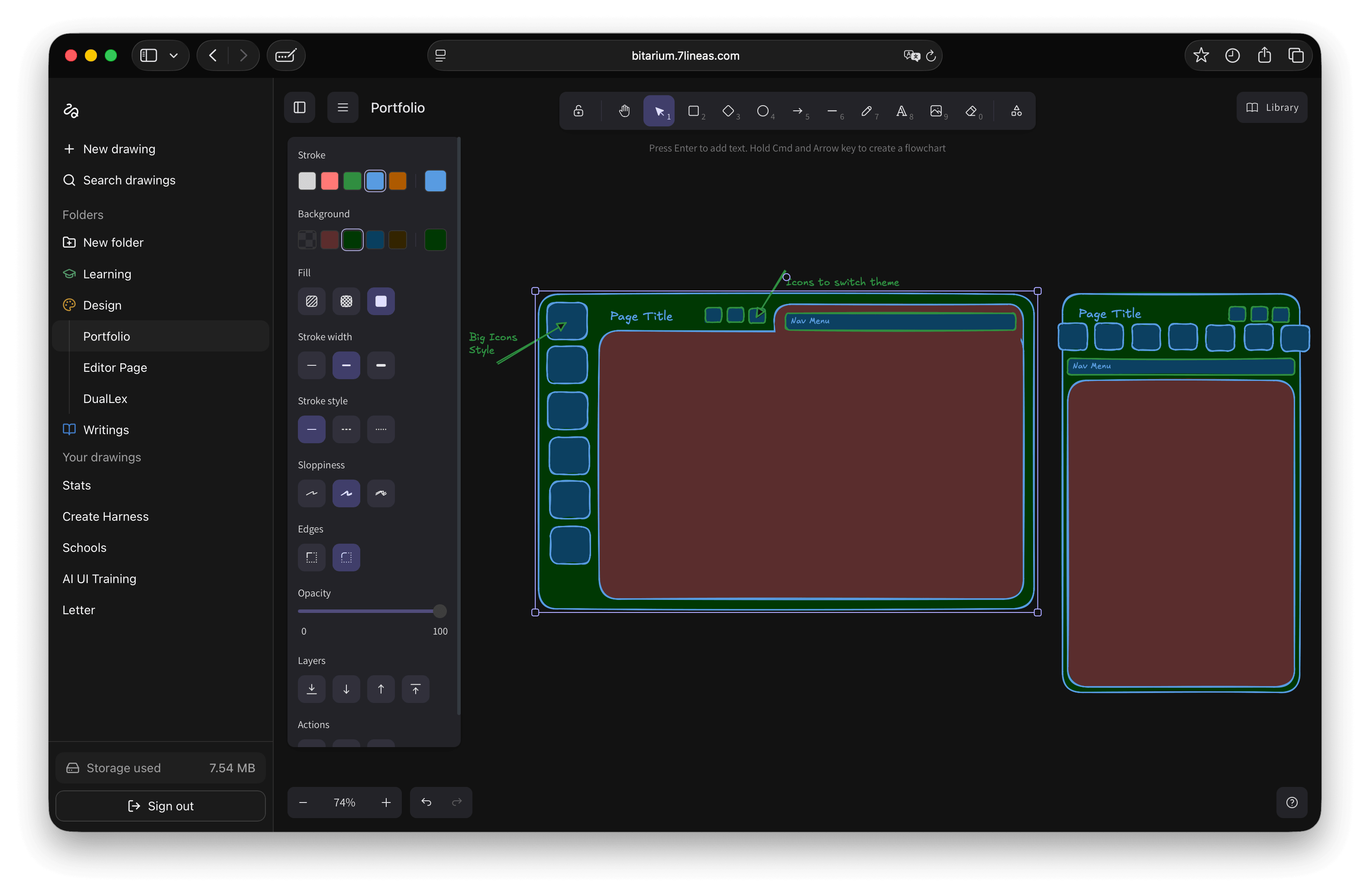Set fill to cross-hatch pattern
The image size is (1370, 896).
[346, 301]
